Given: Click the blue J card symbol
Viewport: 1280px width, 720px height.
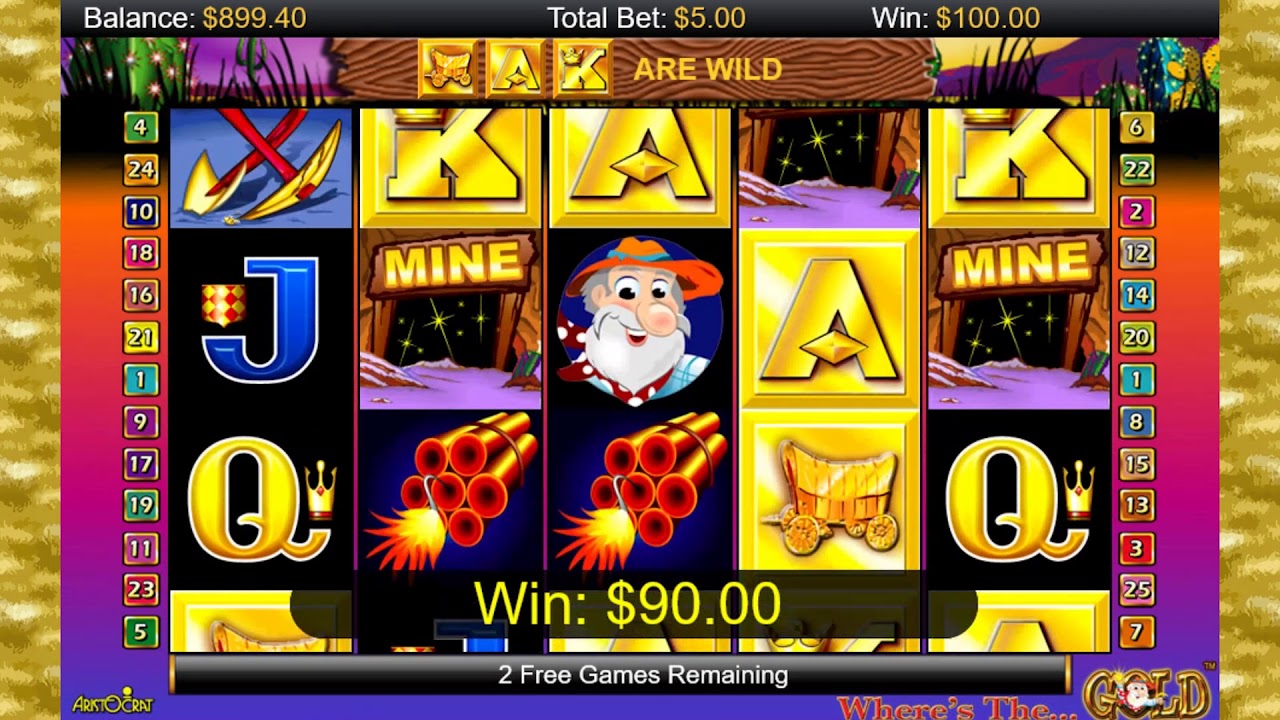Looking at the screenshot, I should [x=261, y=320].
